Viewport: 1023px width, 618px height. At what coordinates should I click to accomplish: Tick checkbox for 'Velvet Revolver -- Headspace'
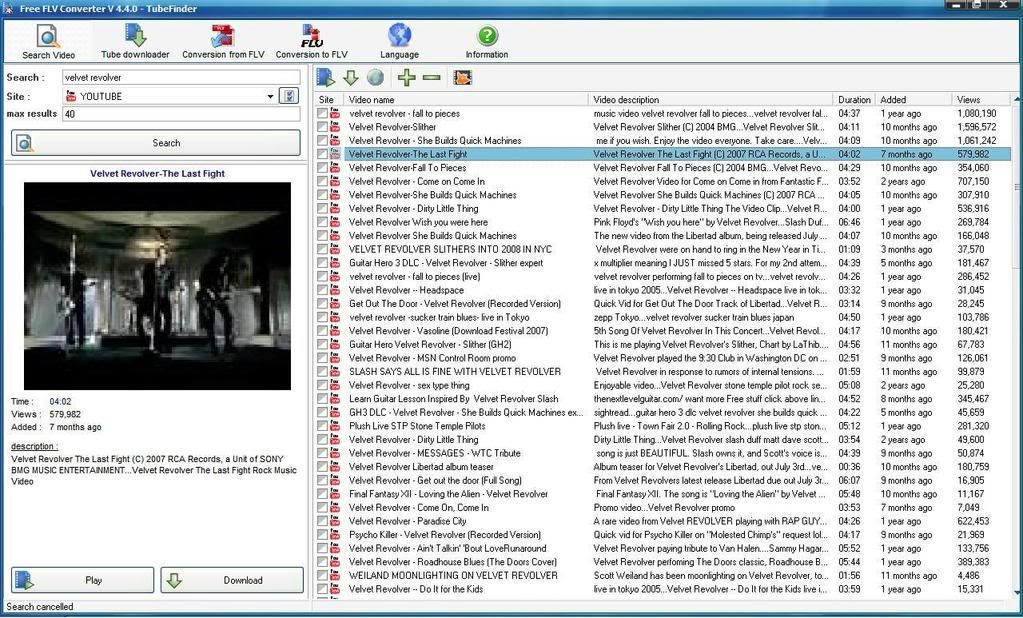click(x=322, y=290)
